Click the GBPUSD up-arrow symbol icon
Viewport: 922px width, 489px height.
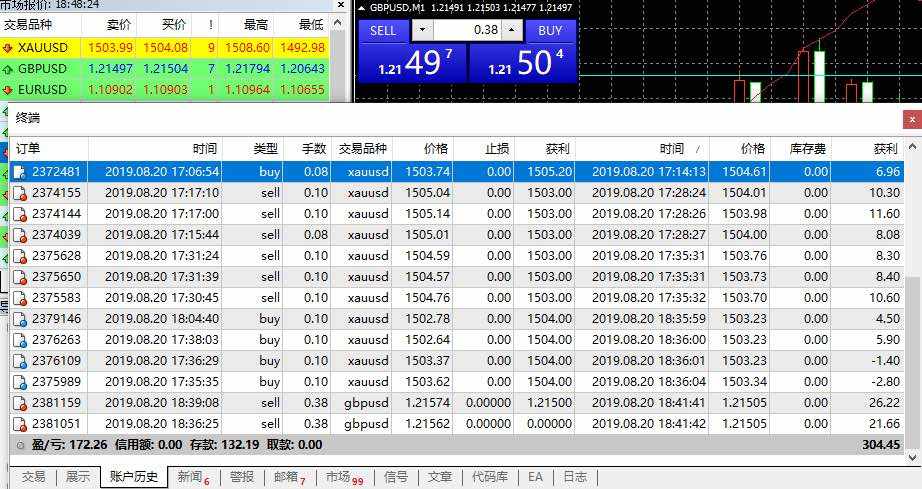(x=8, y=69)
